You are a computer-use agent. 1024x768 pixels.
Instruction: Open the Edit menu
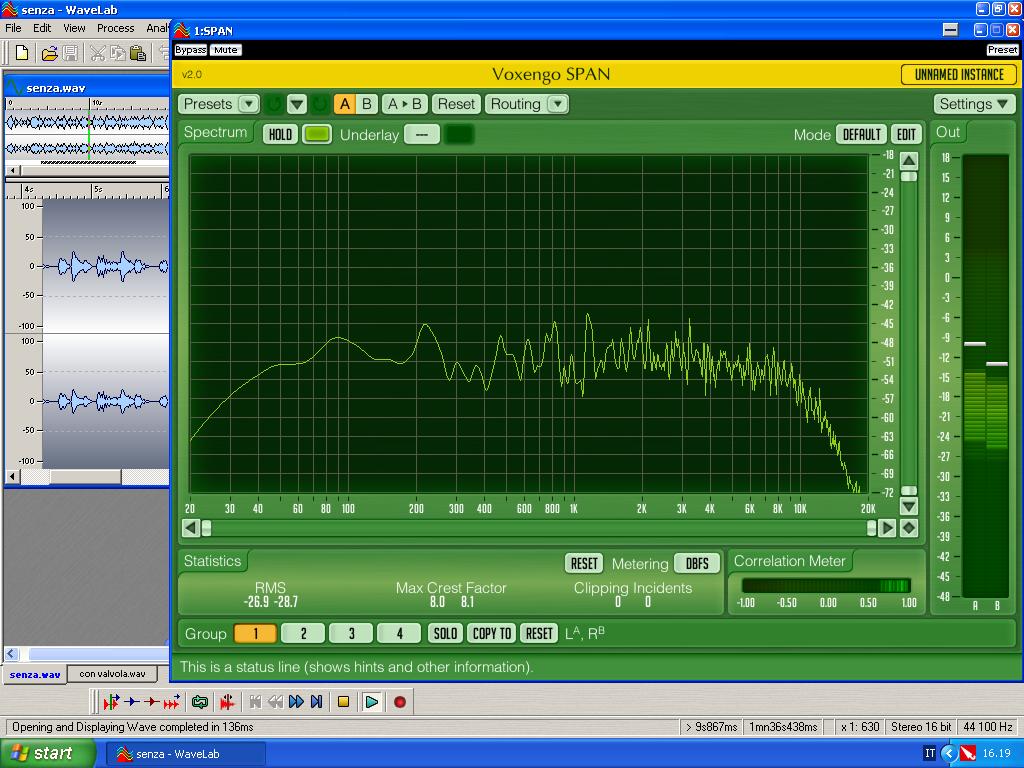(x=42, y=28)
